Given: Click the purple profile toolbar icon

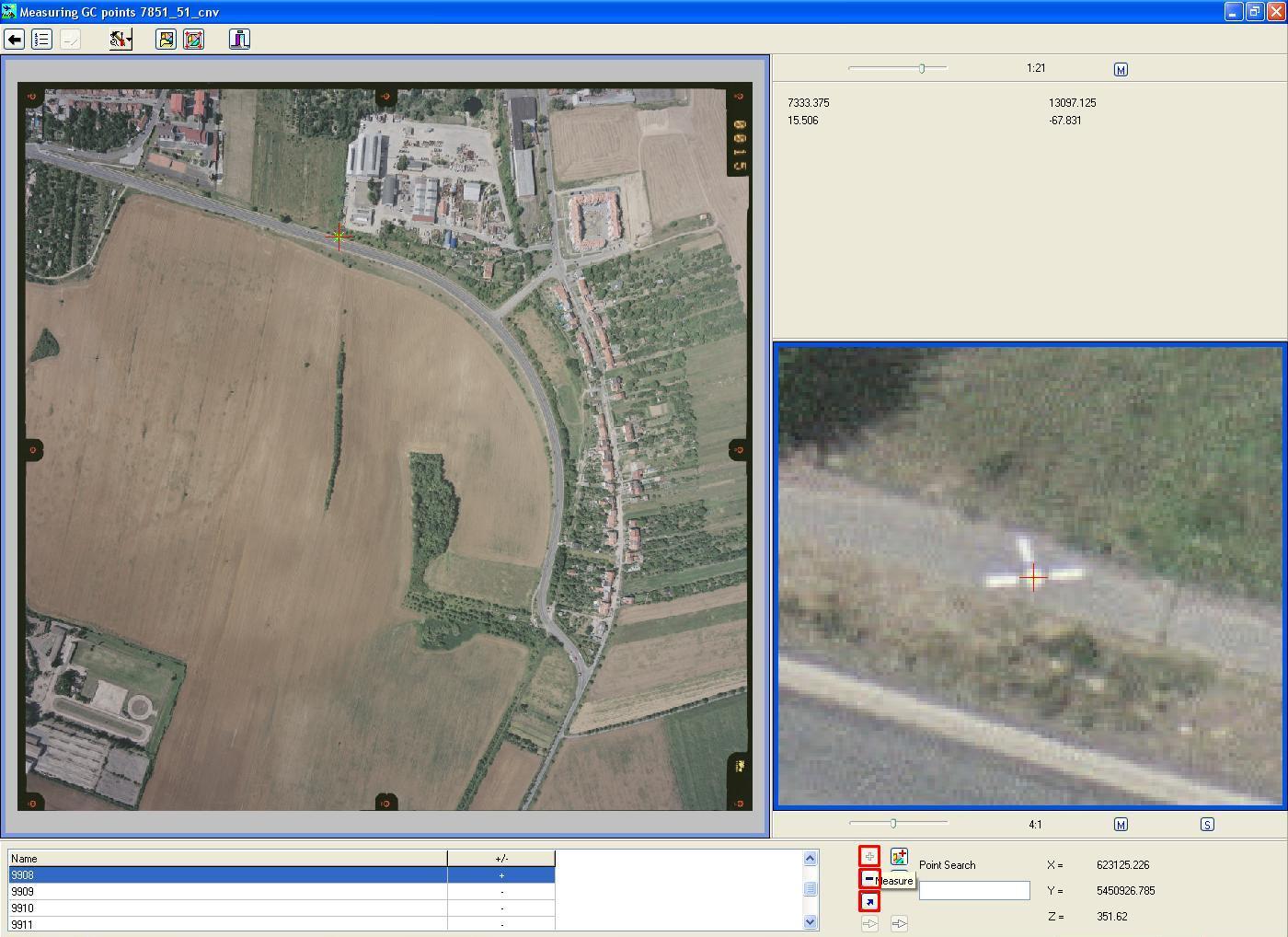Looking at the screenshot, I should pos(239,40).
